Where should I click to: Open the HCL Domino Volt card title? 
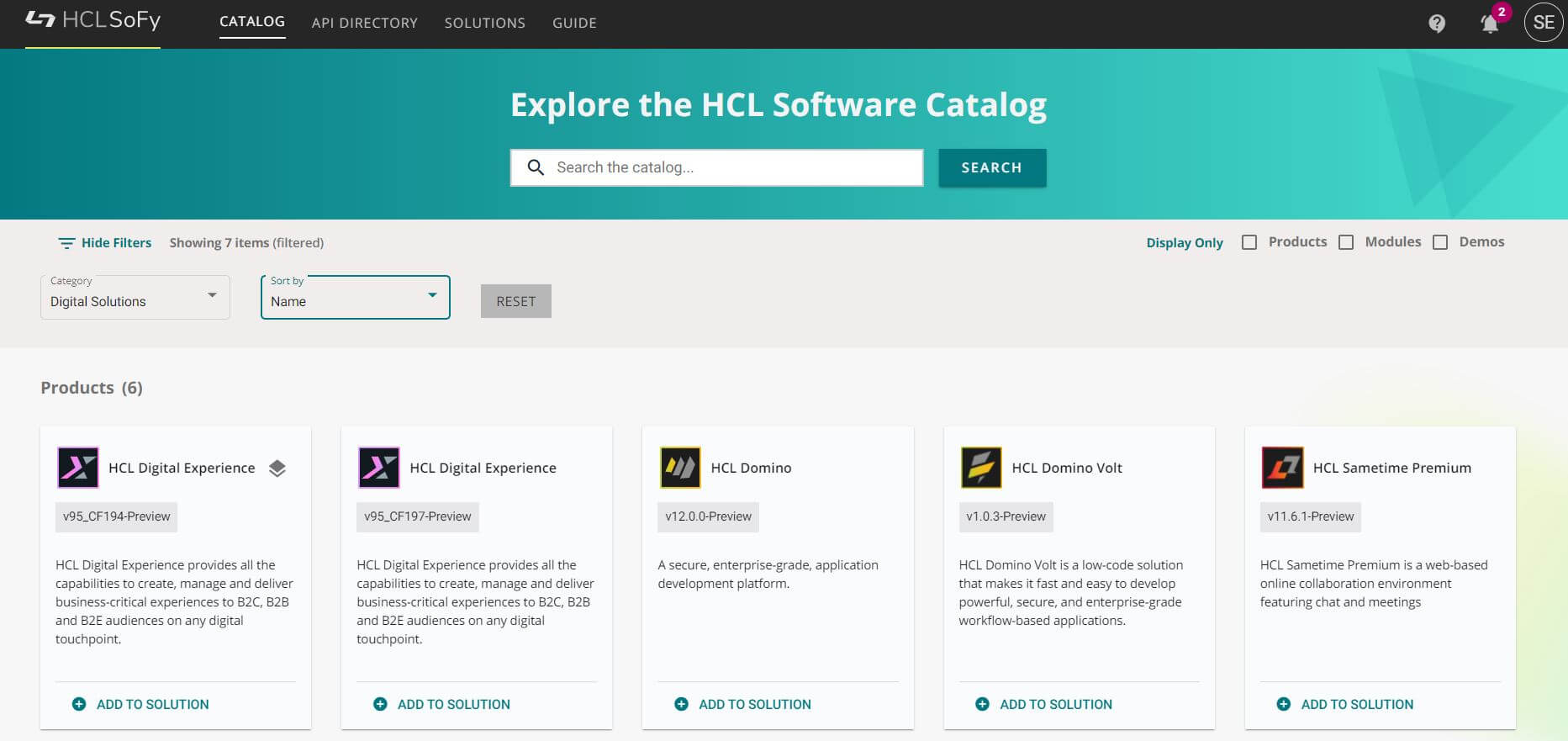(1067, 468)
